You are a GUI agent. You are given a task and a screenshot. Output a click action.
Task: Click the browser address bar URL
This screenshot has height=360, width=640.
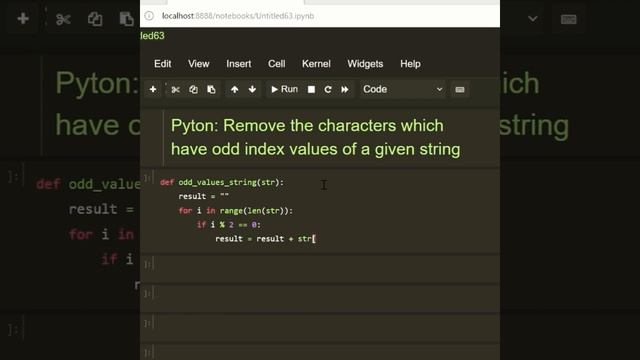238,16
